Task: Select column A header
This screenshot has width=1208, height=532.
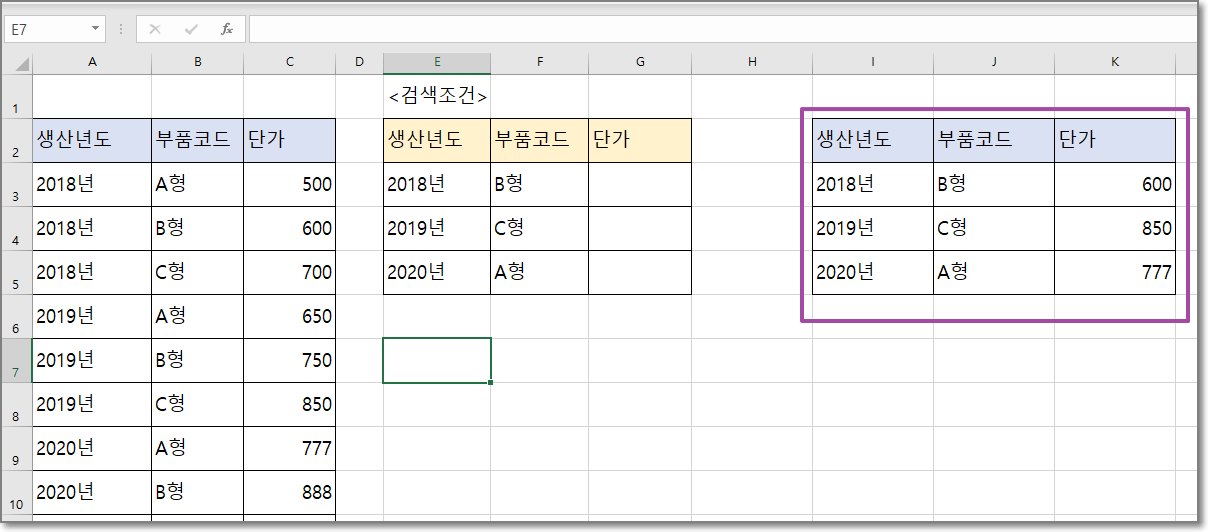Action: coord(92,63)
